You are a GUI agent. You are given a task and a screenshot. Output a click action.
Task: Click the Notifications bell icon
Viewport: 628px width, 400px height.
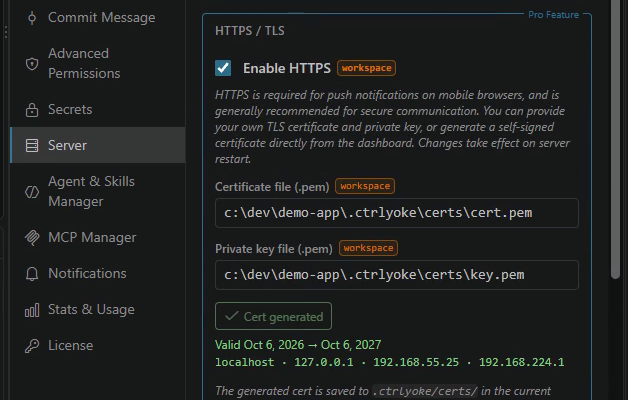point(32,274)
